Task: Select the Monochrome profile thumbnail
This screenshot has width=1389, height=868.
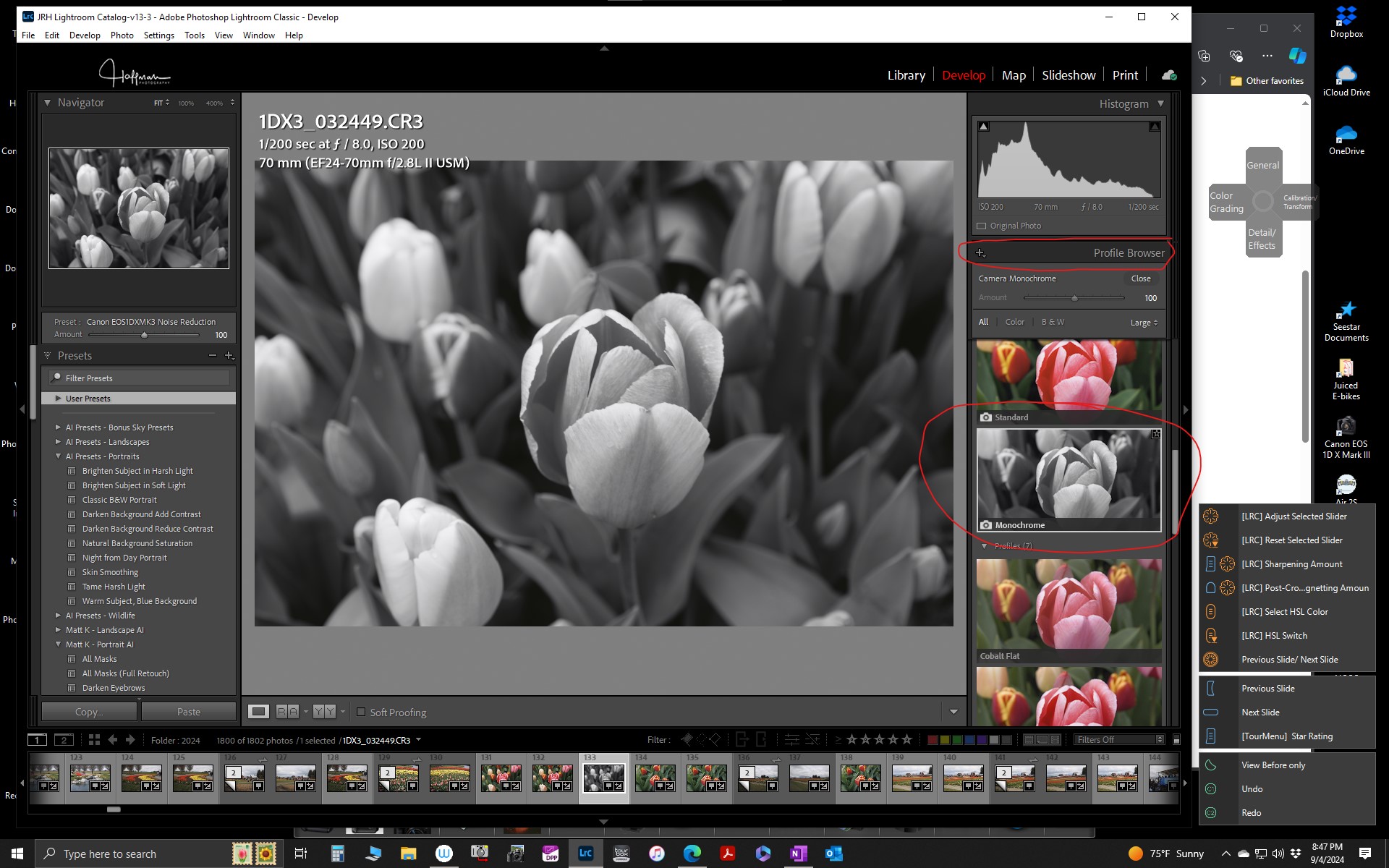Action: (x=1069, y=477)
